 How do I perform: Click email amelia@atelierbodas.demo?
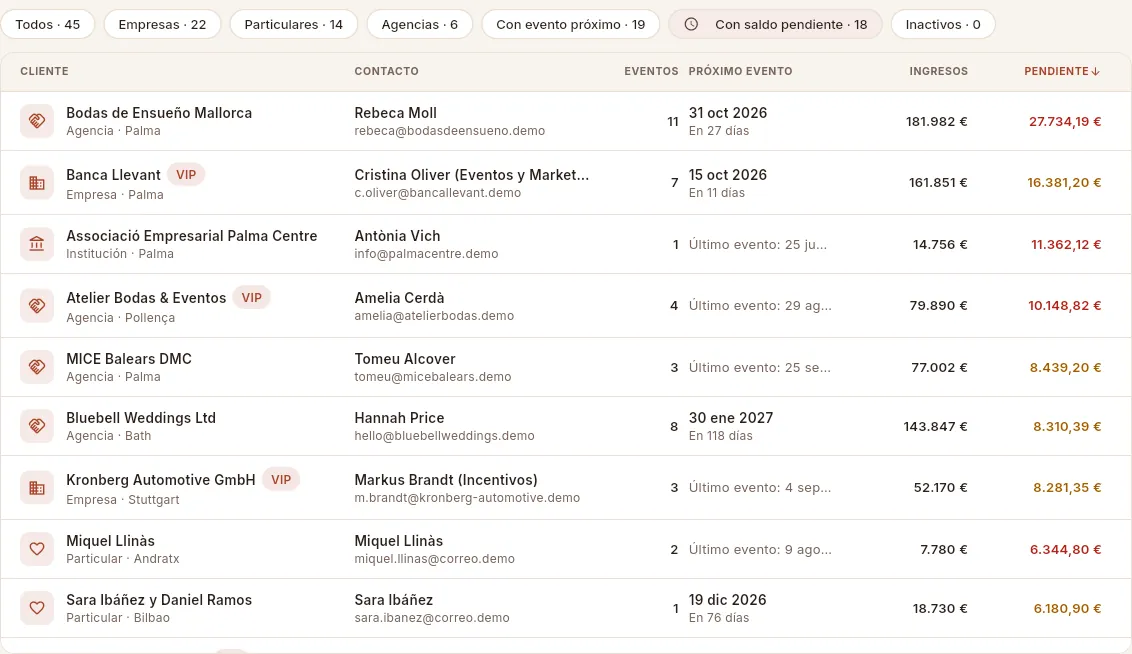434,315
